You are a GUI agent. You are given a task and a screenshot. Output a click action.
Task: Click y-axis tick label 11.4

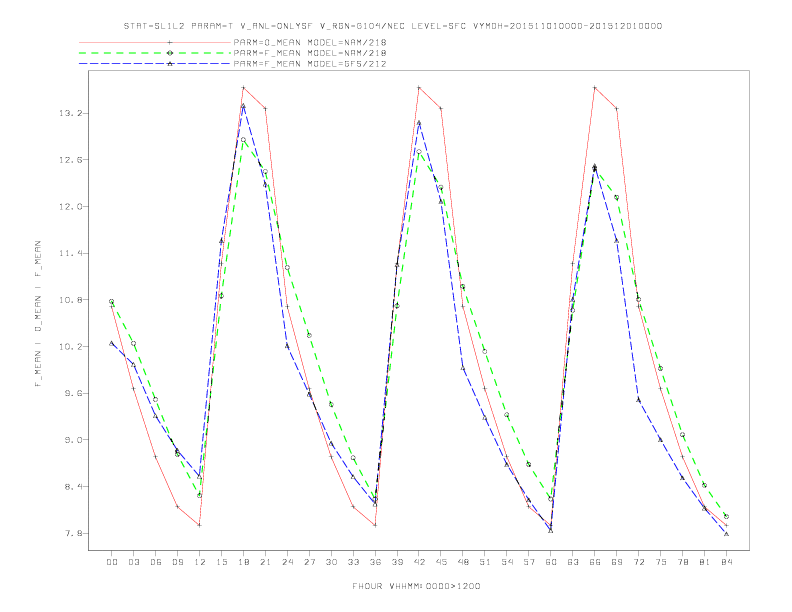tap(70, 253)
